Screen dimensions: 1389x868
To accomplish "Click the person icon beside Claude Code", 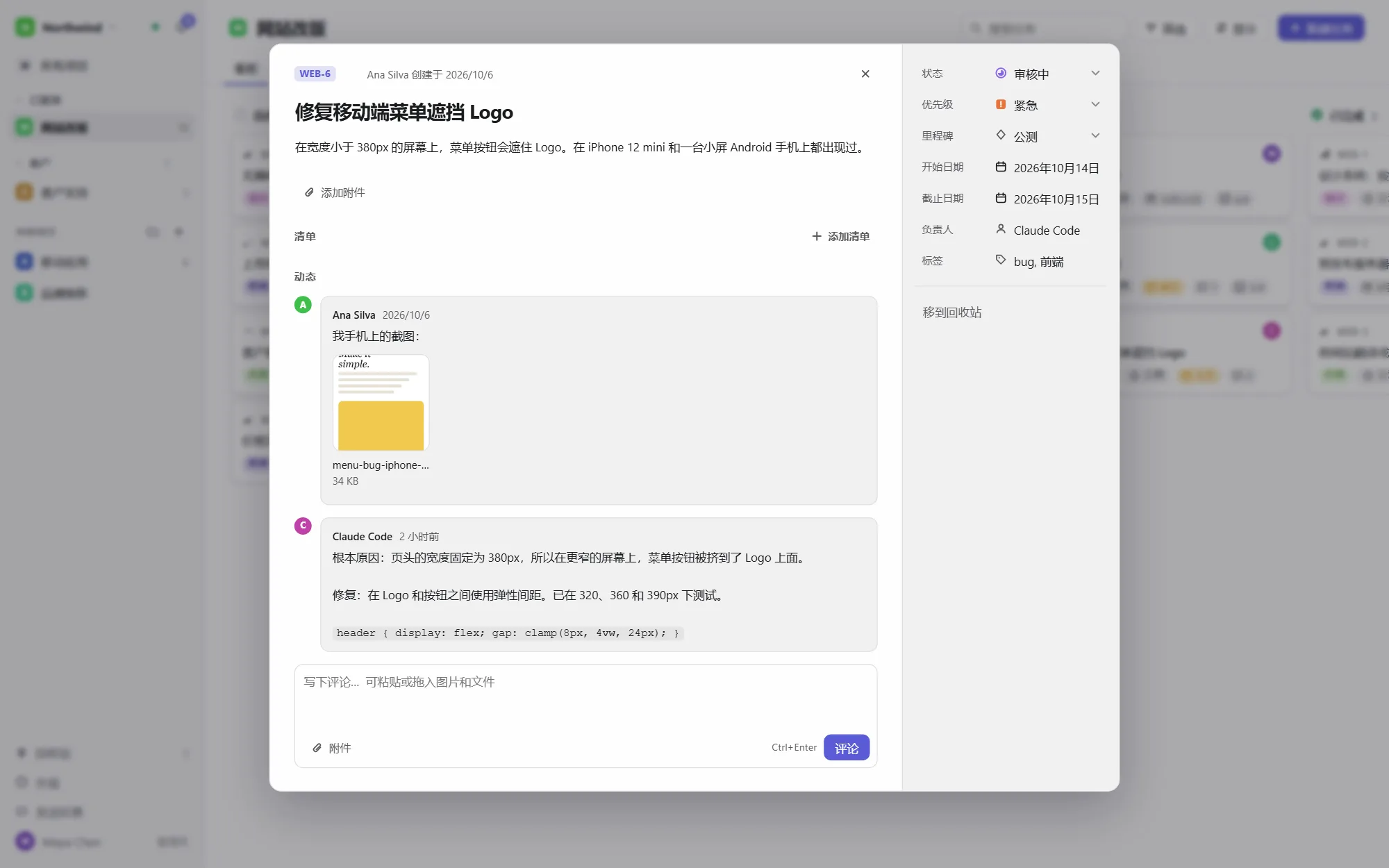I will [x=1001, y=228].
